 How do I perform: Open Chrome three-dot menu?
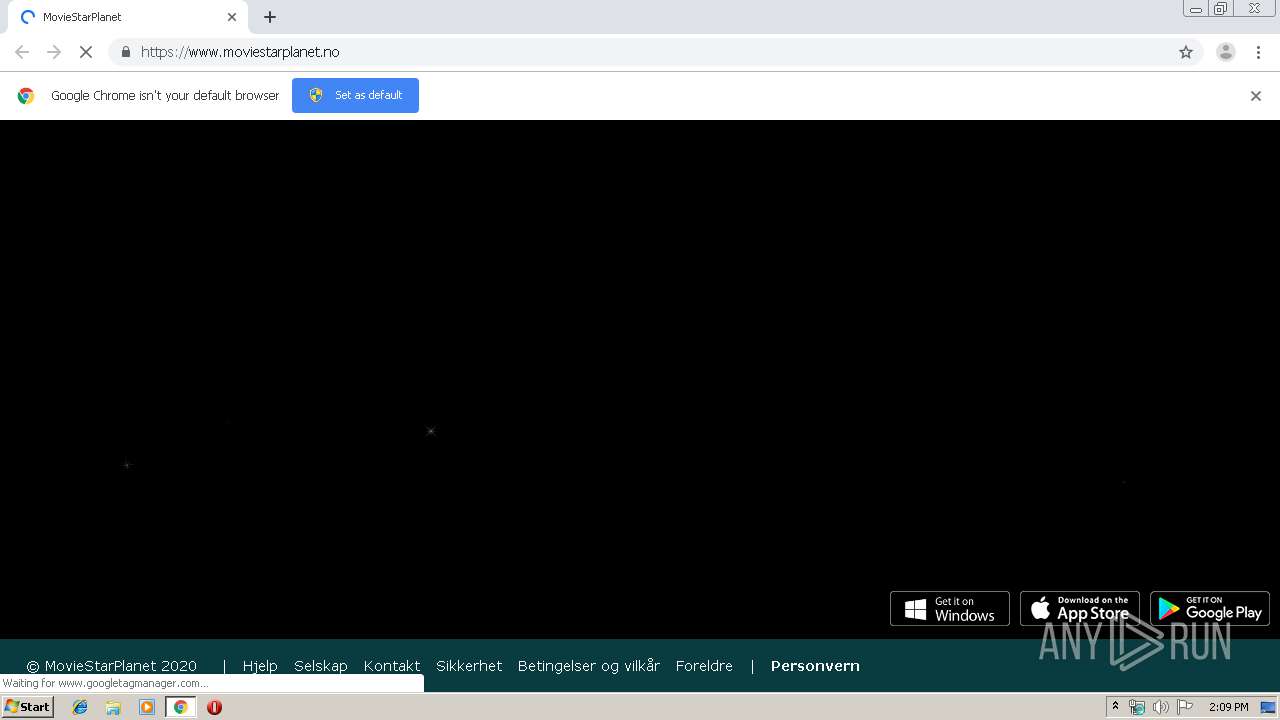pos(1259,52)
